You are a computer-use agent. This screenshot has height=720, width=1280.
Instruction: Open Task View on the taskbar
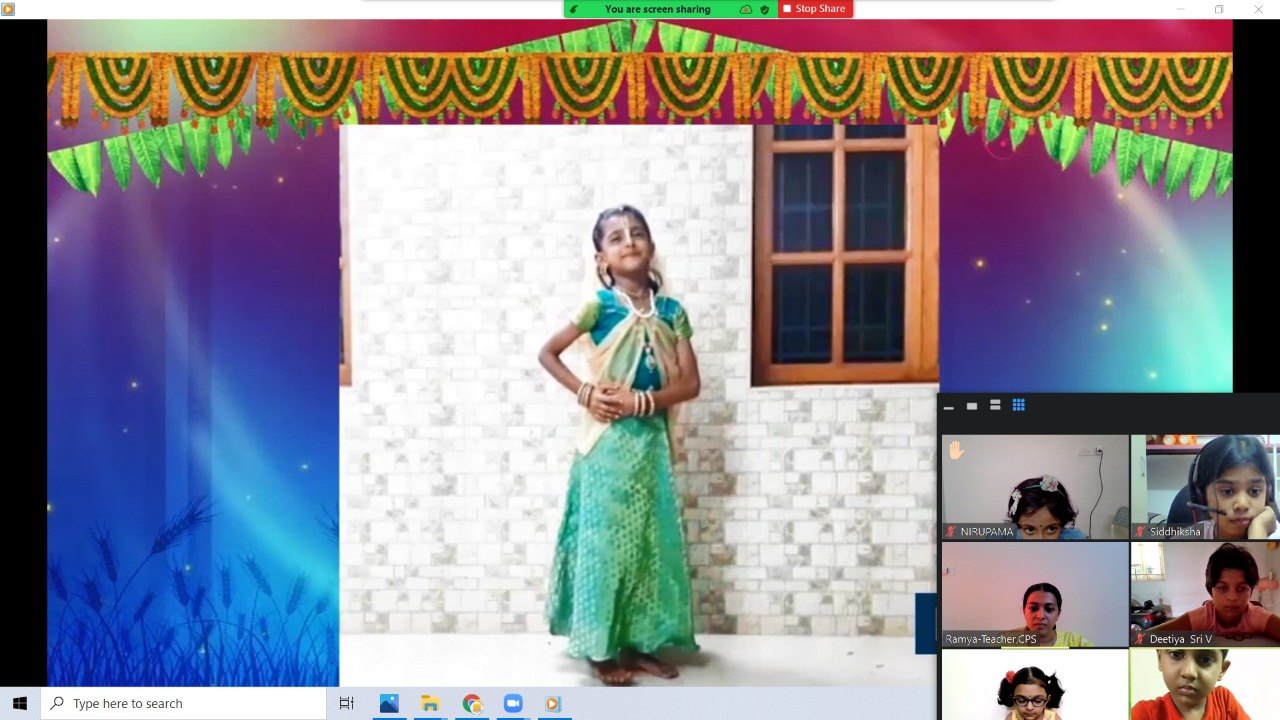(347, 704)
